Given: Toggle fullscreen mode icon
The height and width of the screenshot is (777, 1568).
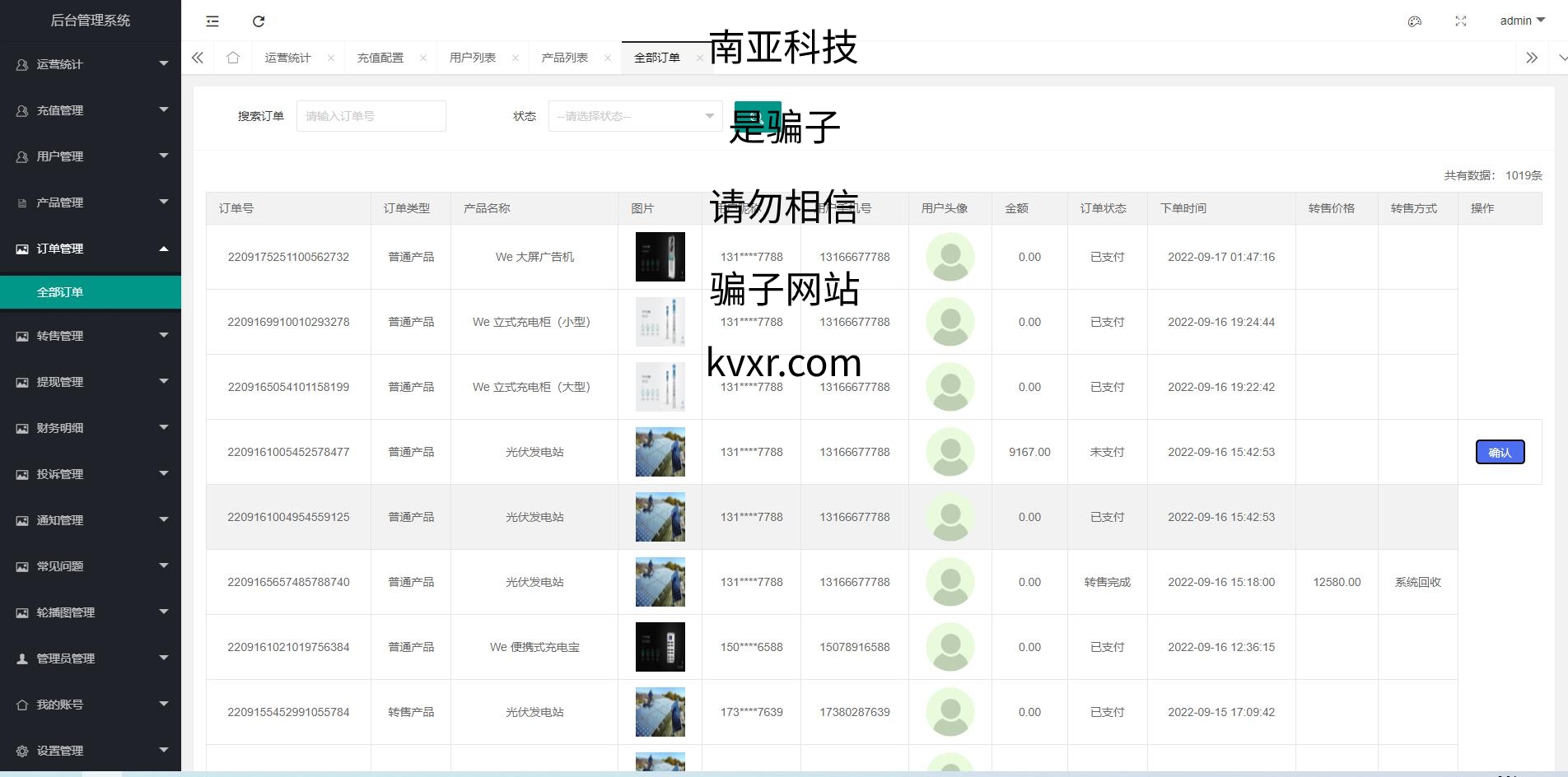Looking at the screenshot, I should pos(1461,21).
